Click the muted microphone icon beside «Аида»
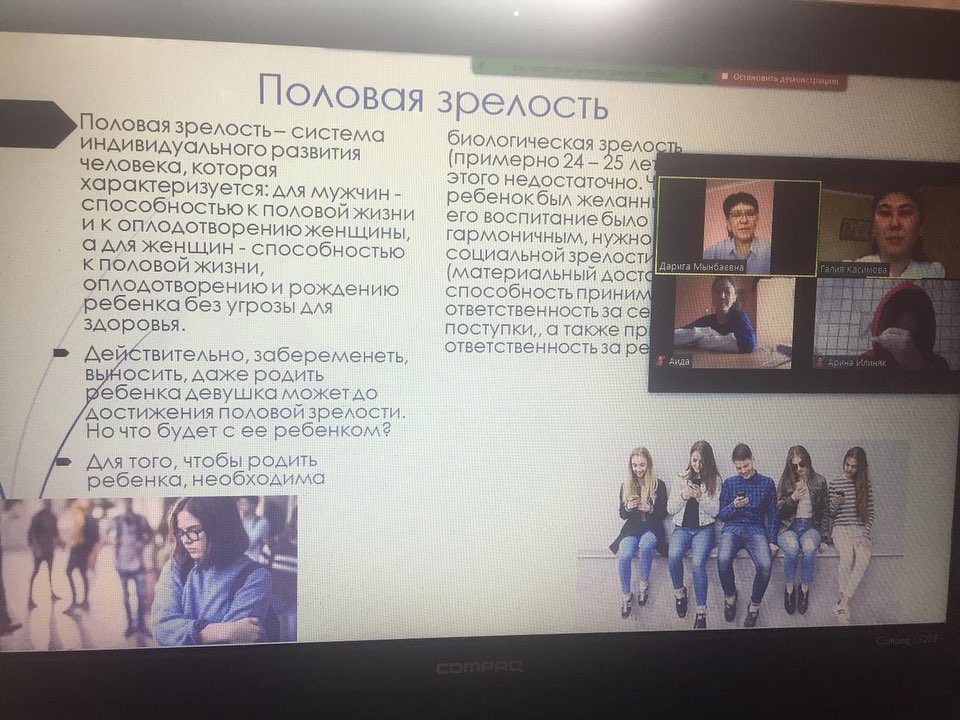The width and height of the screenshot is (960, 720). coord(660,361)
